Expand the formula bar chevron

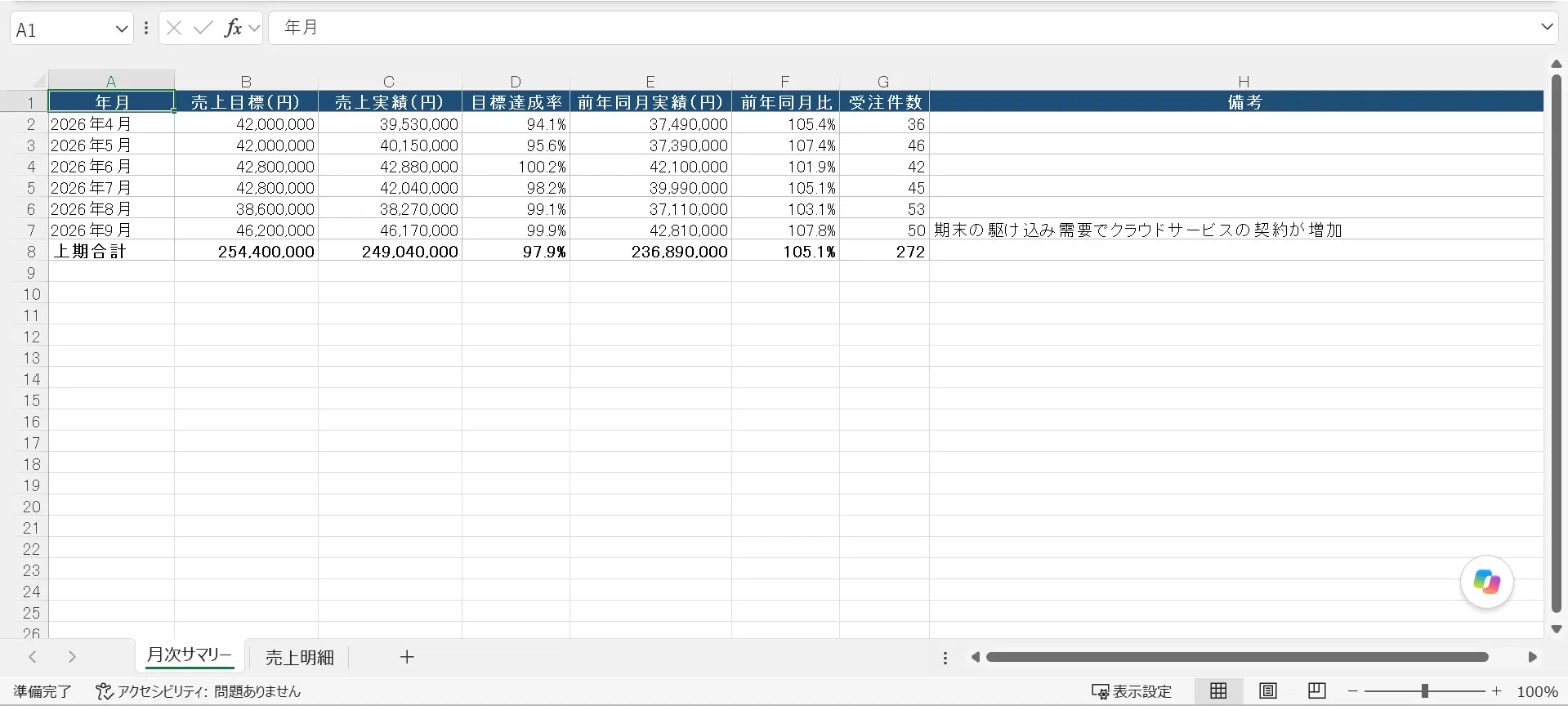click(1547, 27)
